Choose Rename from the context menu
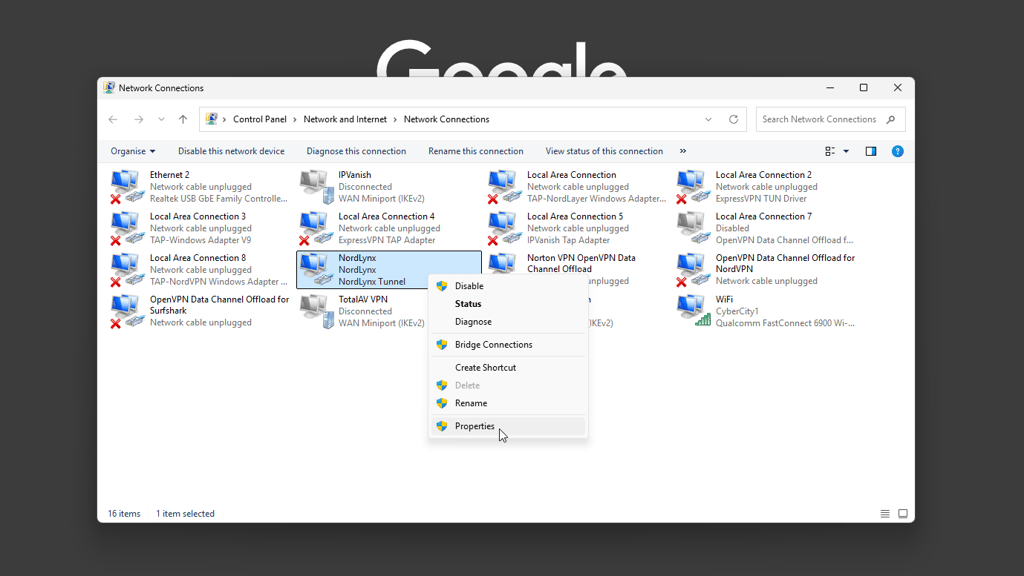The image size is (1024, 576). click(508, 403)
